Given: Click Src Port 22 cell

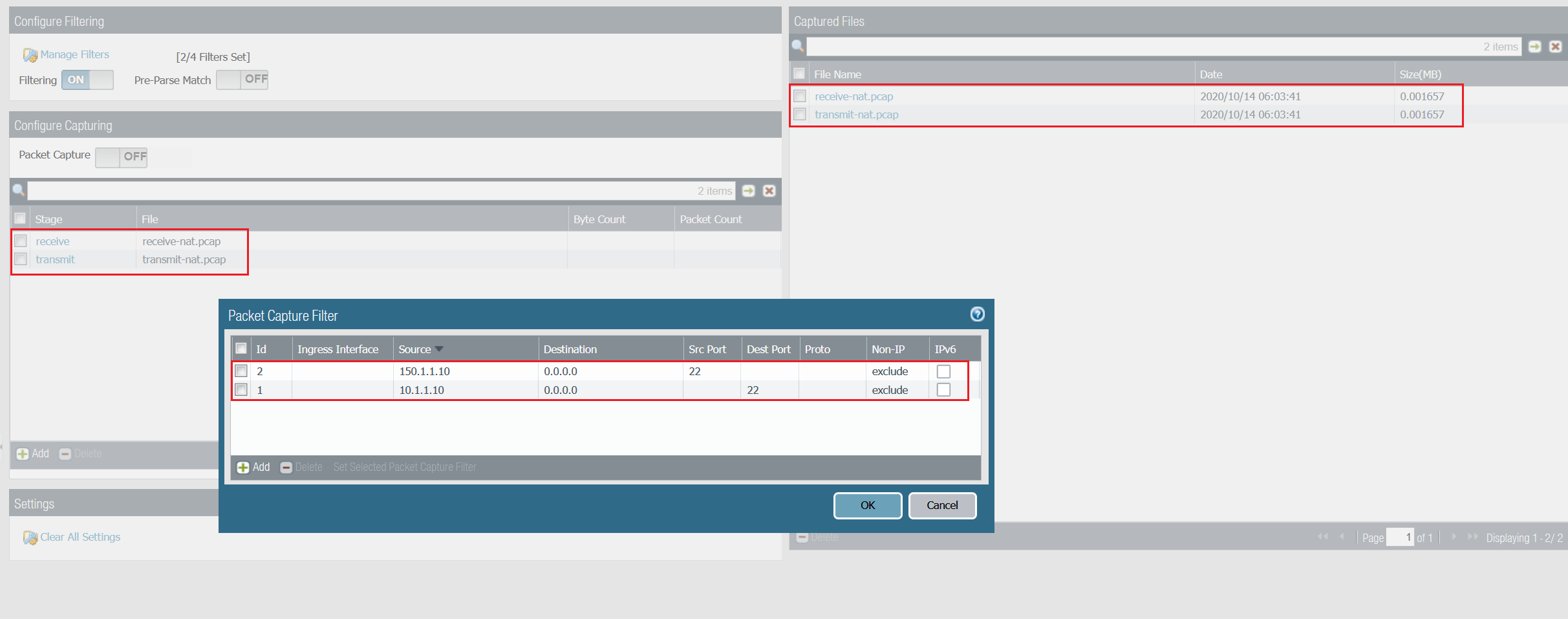Looking at the screenshot, I should [694, 371].
